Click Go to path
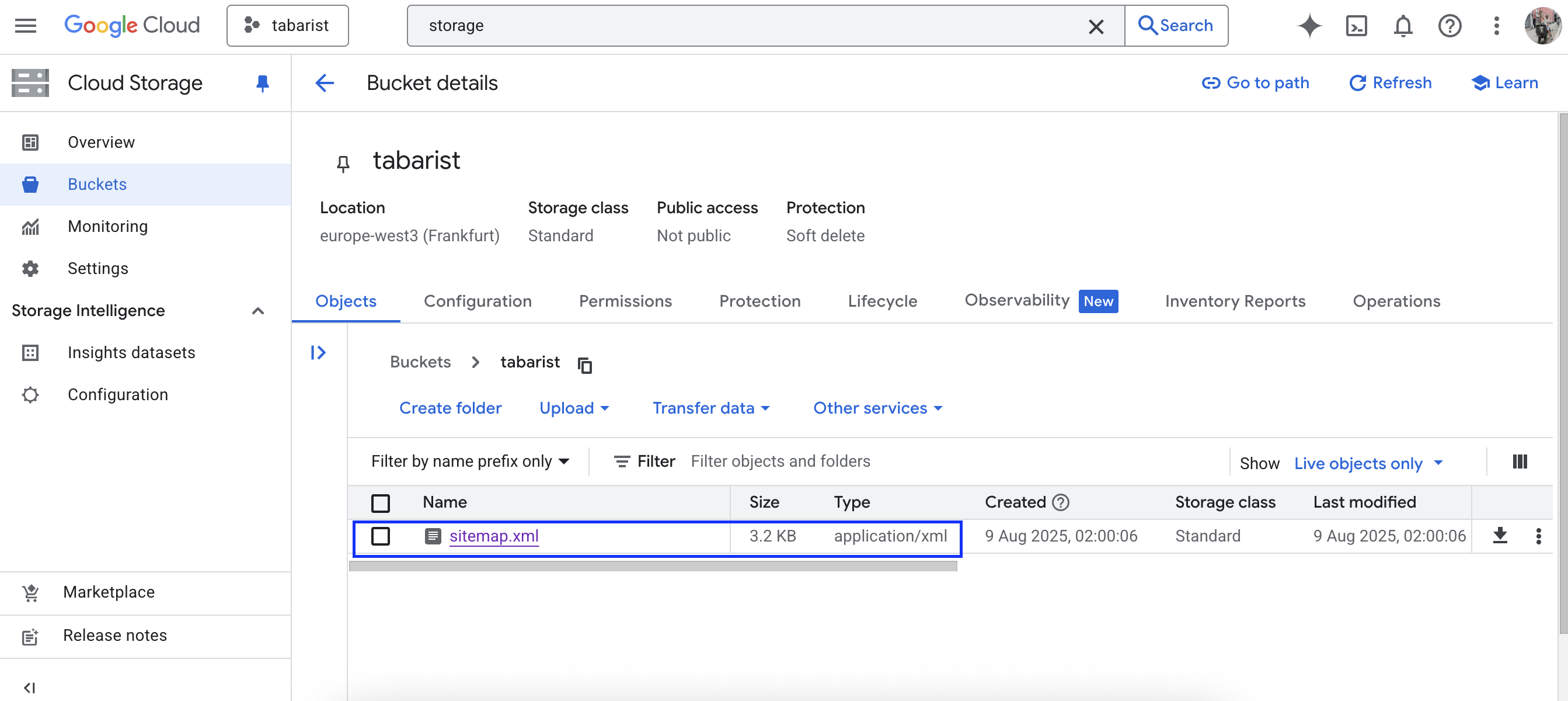This screenshot has height=701, width=1568. [x=1255, y=83]
